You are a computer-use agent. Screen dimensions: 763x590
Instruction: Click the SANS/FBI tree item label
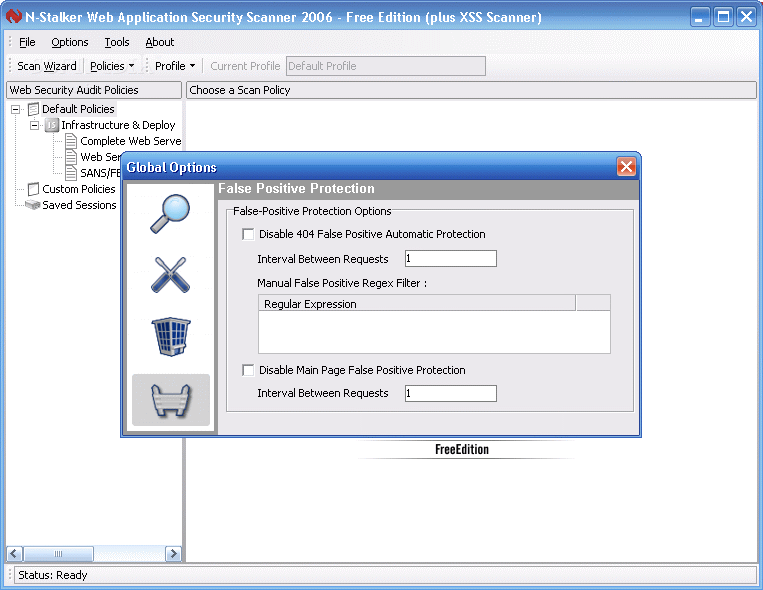pyautogui.click(x=100, y=173)
